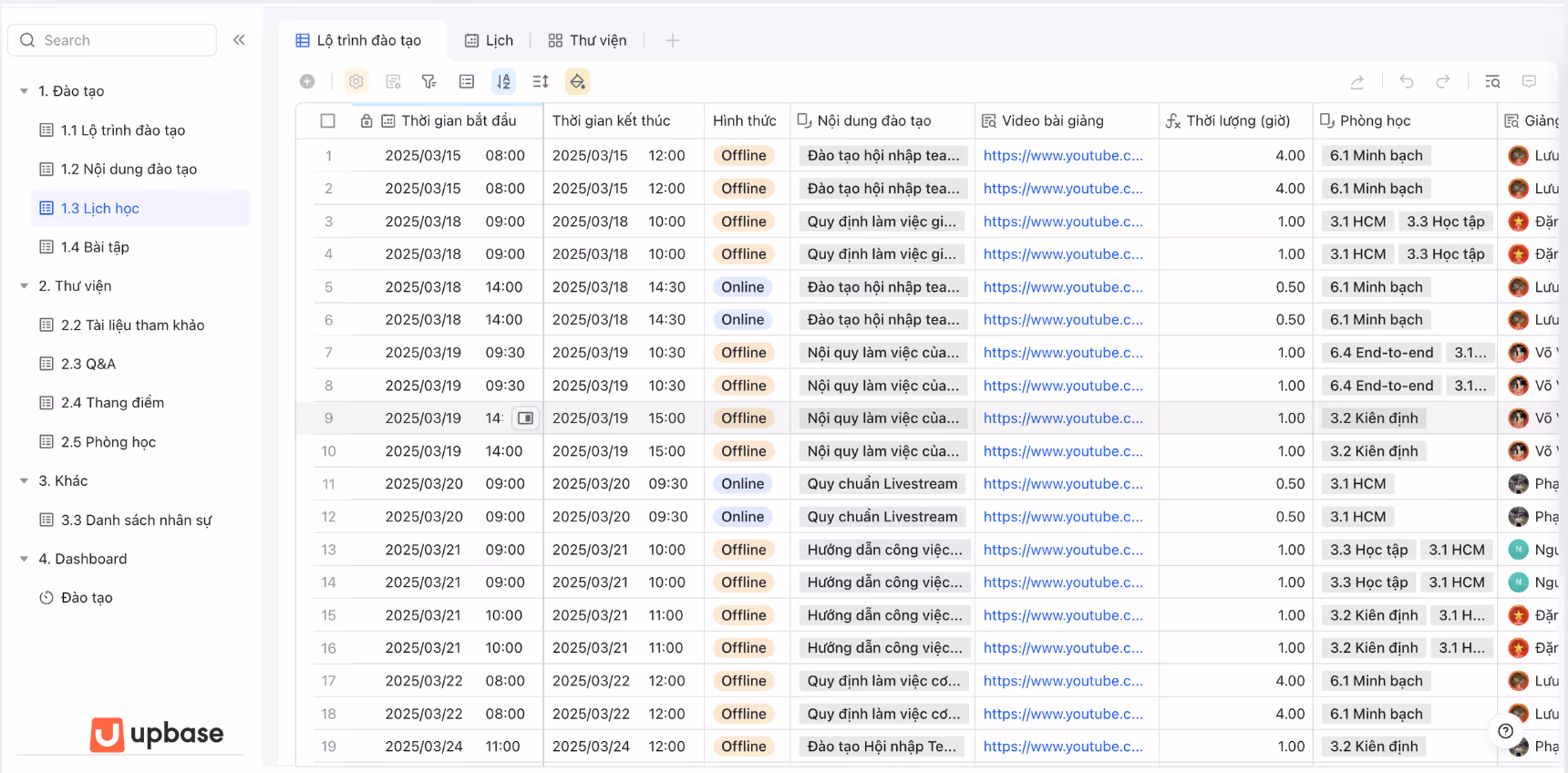Click the row 2 start date 2025/03/15
The width and height of the screenshot is (1568, 773).
423,189
